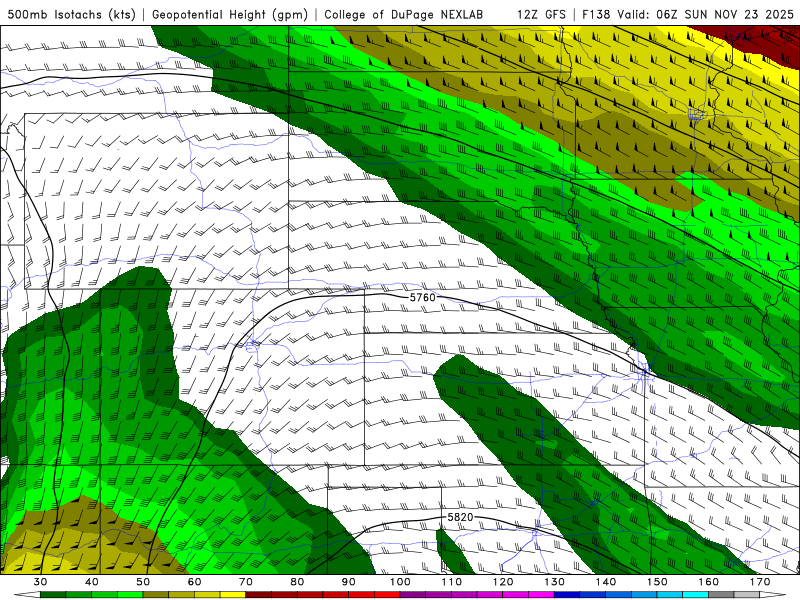The width and height of the screenshot is (800, 600).
Task: Click the dark gray swatch in the color bar
Action: (721, 595)
